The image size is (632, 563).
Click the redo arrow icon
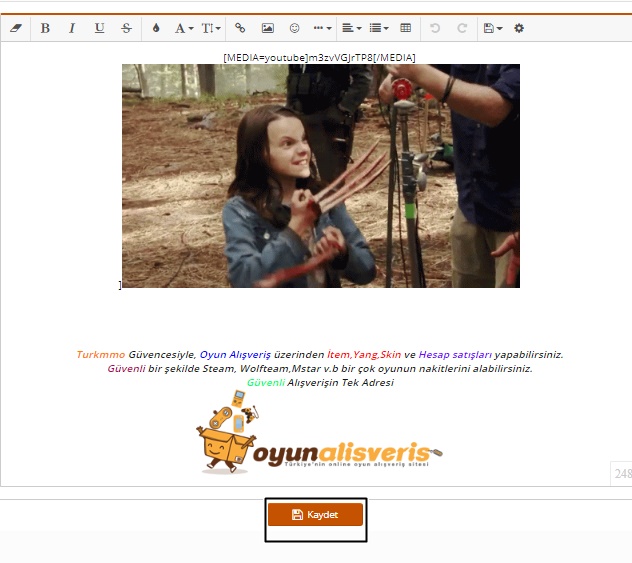461,29
